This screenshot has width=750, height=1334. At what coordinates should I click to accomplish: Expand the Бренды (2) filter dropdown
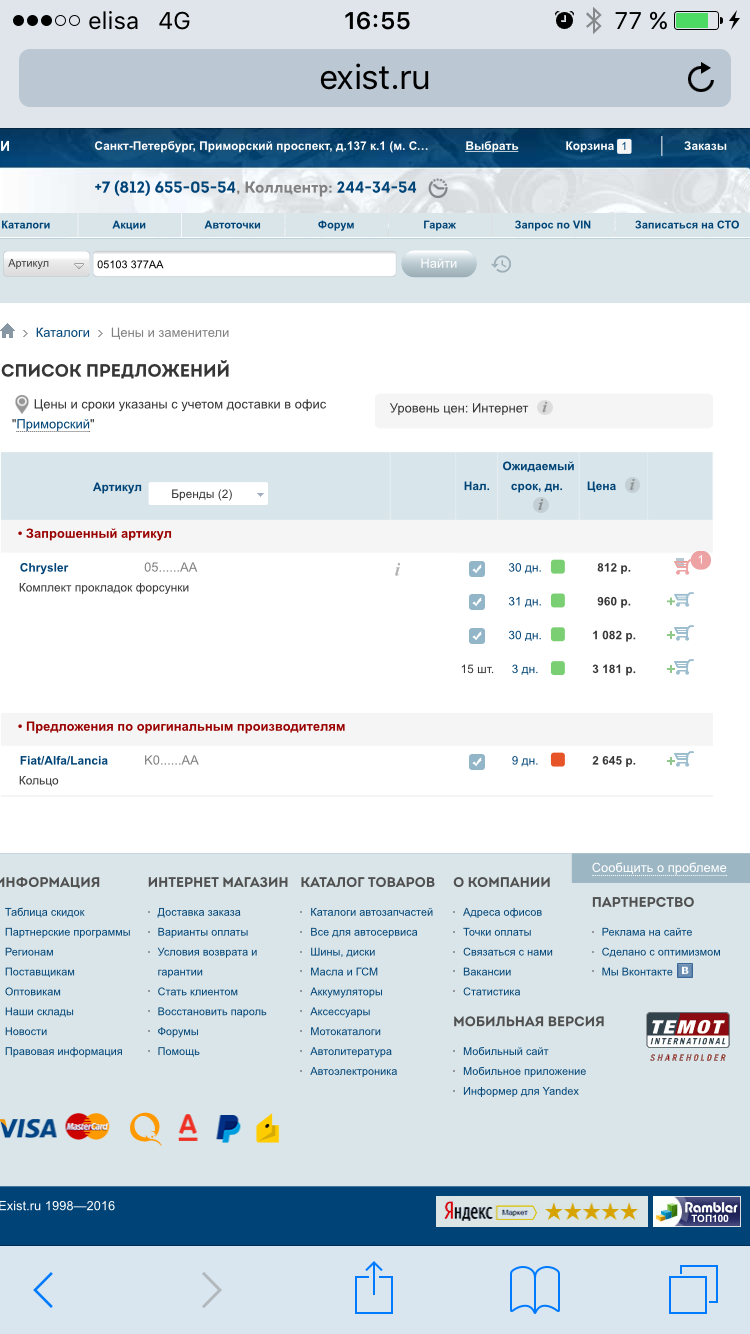coord(208,494)
